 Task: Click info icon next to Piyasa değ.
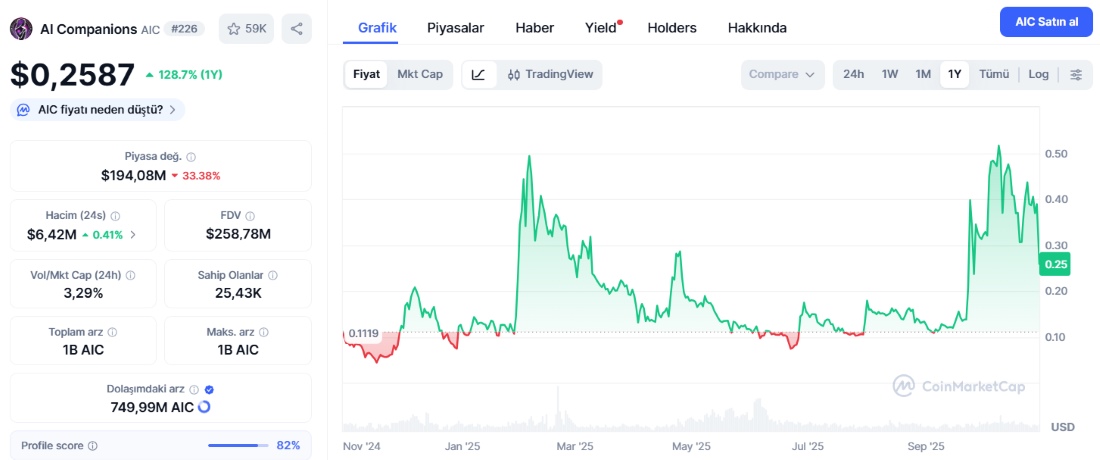pos(191,157)
